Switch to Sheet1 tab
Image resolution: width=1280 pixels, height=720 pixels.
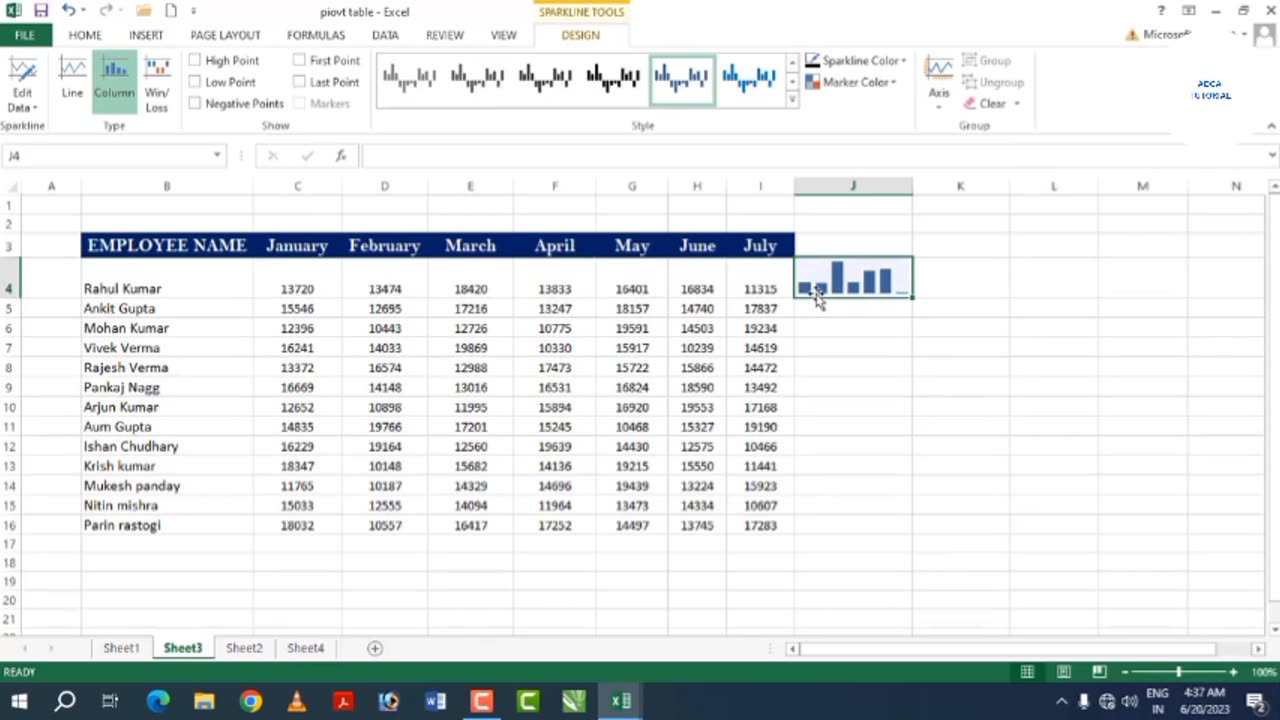[x=121, y=648]
